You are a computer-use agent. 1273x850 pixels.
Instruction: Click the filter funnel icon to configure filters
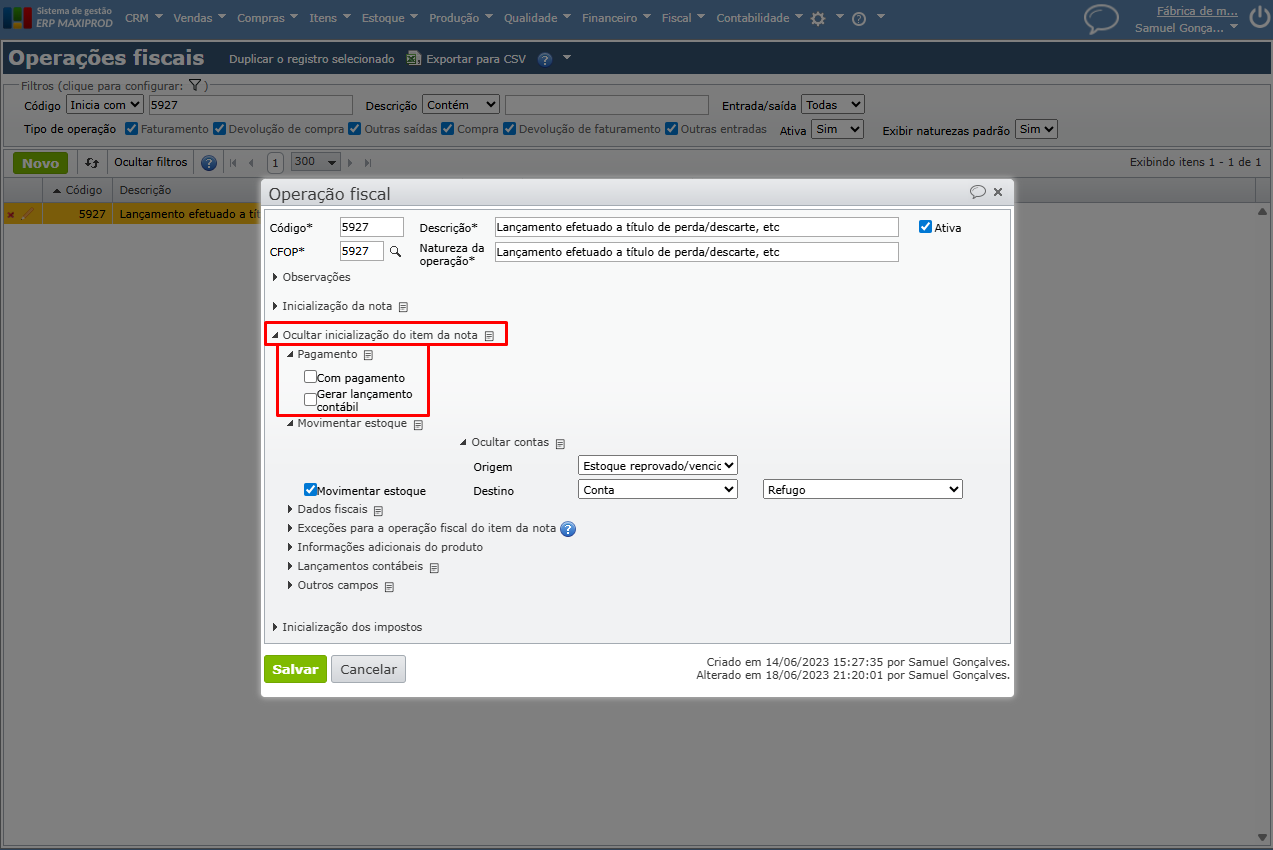[x=195, y=86]
